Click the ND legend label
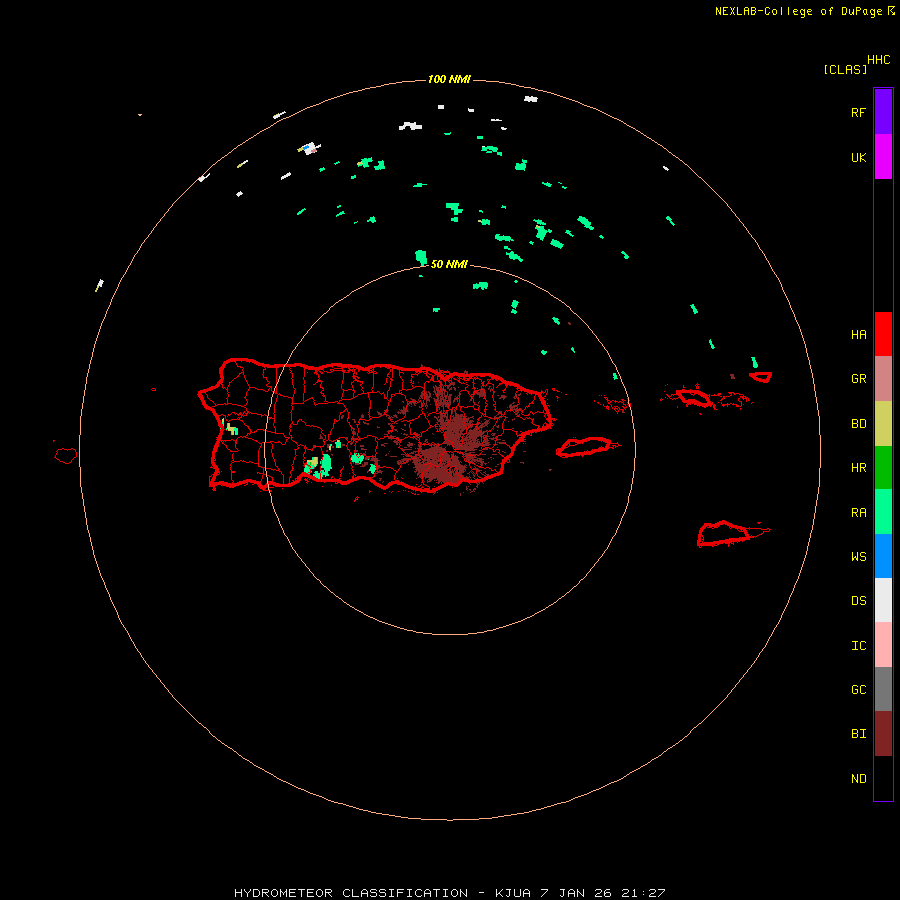Screen dimensions: 900x900 (858, 779)
